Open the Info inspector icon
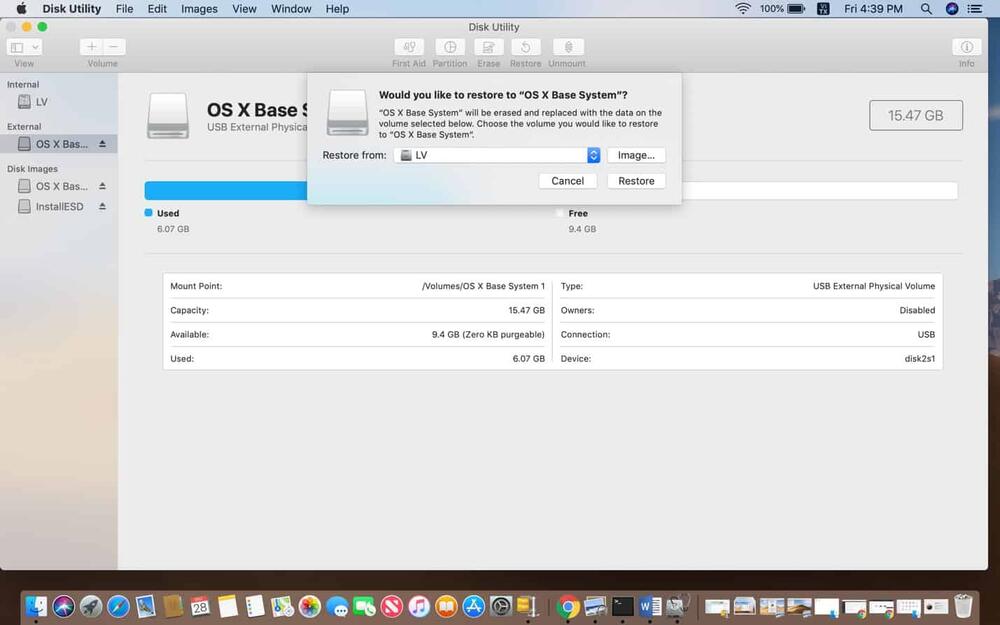The image size is (1000, 625). click(966, 47)
